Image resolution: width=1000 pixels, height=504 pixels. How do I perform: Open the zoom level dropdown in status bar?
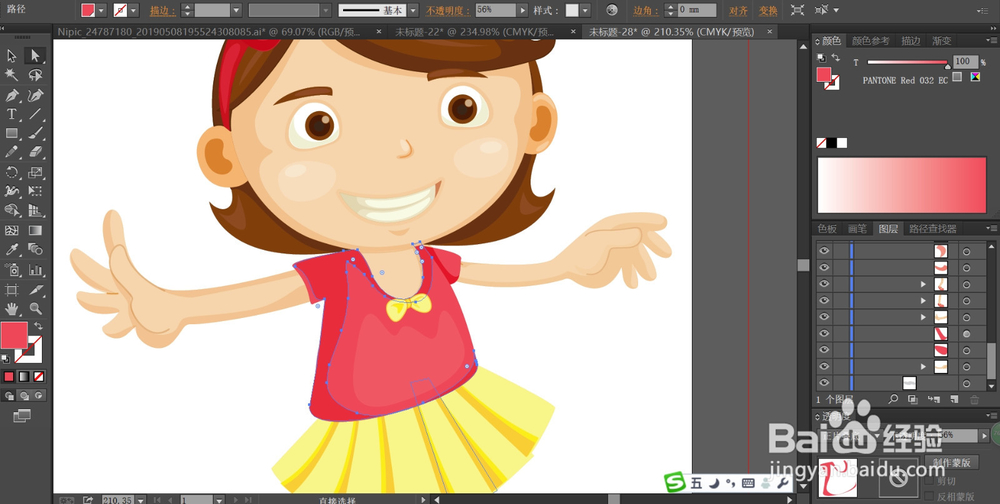(x=142, y=500)
